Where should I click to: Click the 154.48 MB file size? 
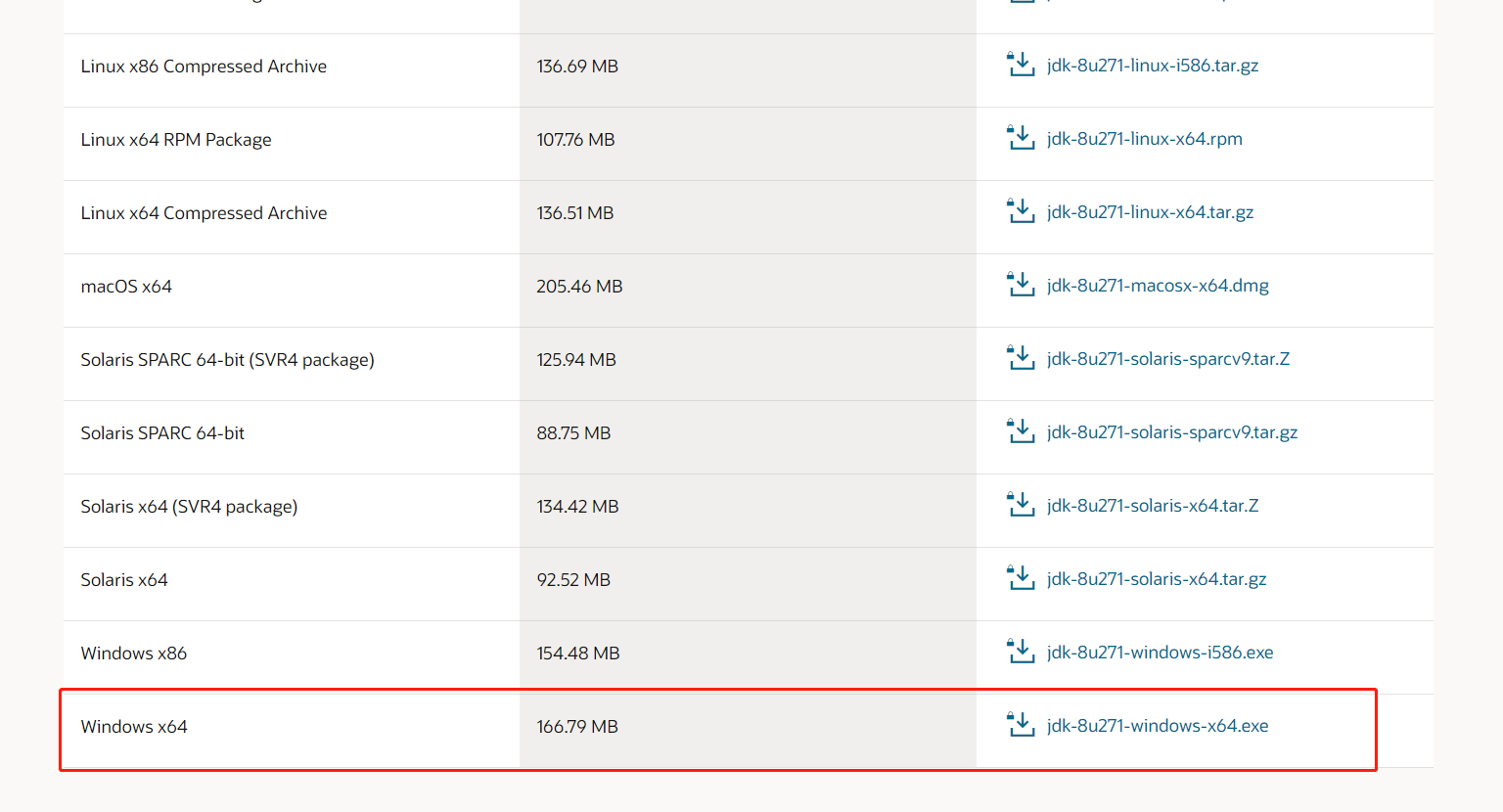[578, 654]
